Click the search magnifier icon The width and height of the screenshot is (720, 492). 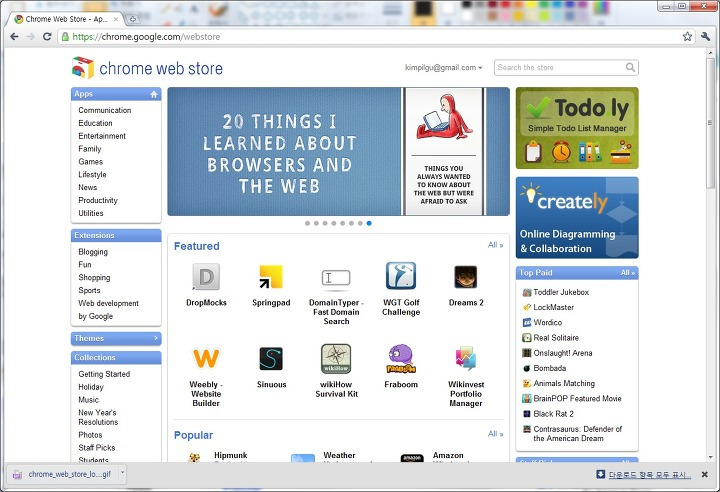tap(630, 68)
